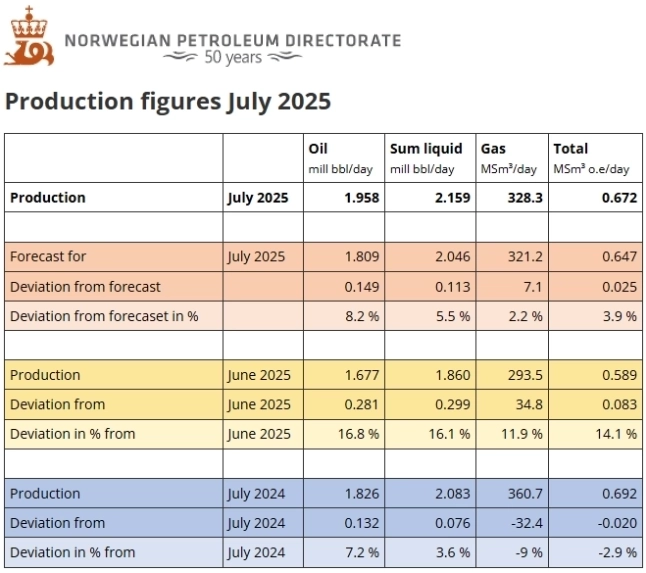Select the Oil column header

(319, 148)
